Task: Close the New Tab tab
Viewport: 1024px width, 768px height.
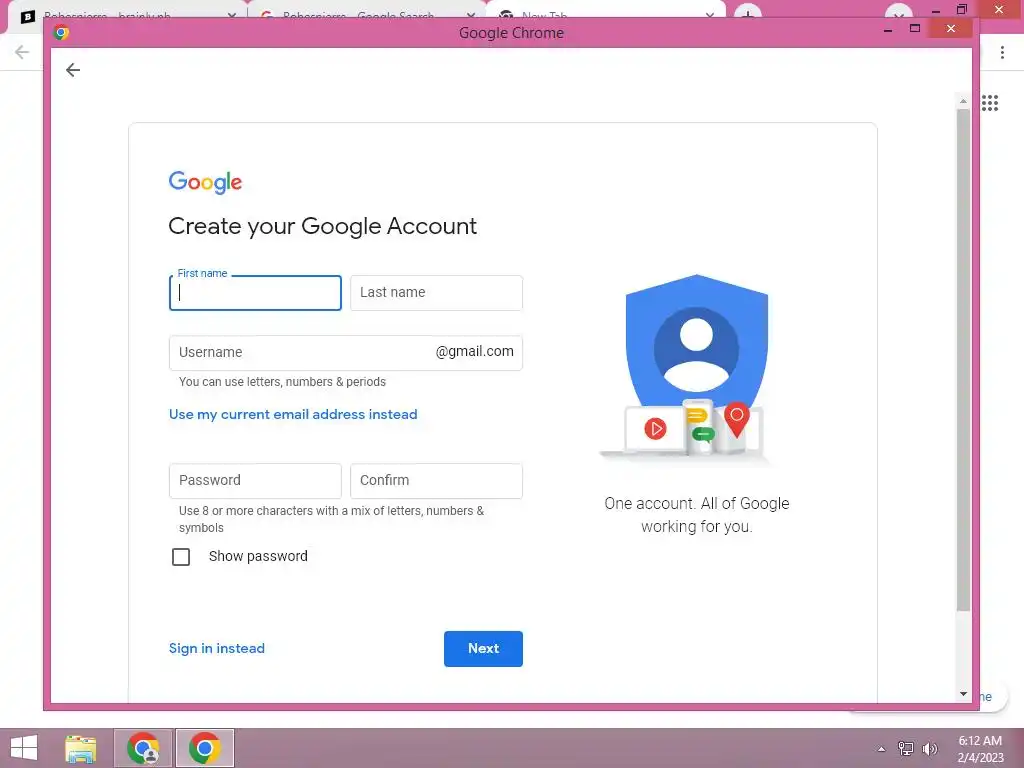Action: click(x=710, y=15)
